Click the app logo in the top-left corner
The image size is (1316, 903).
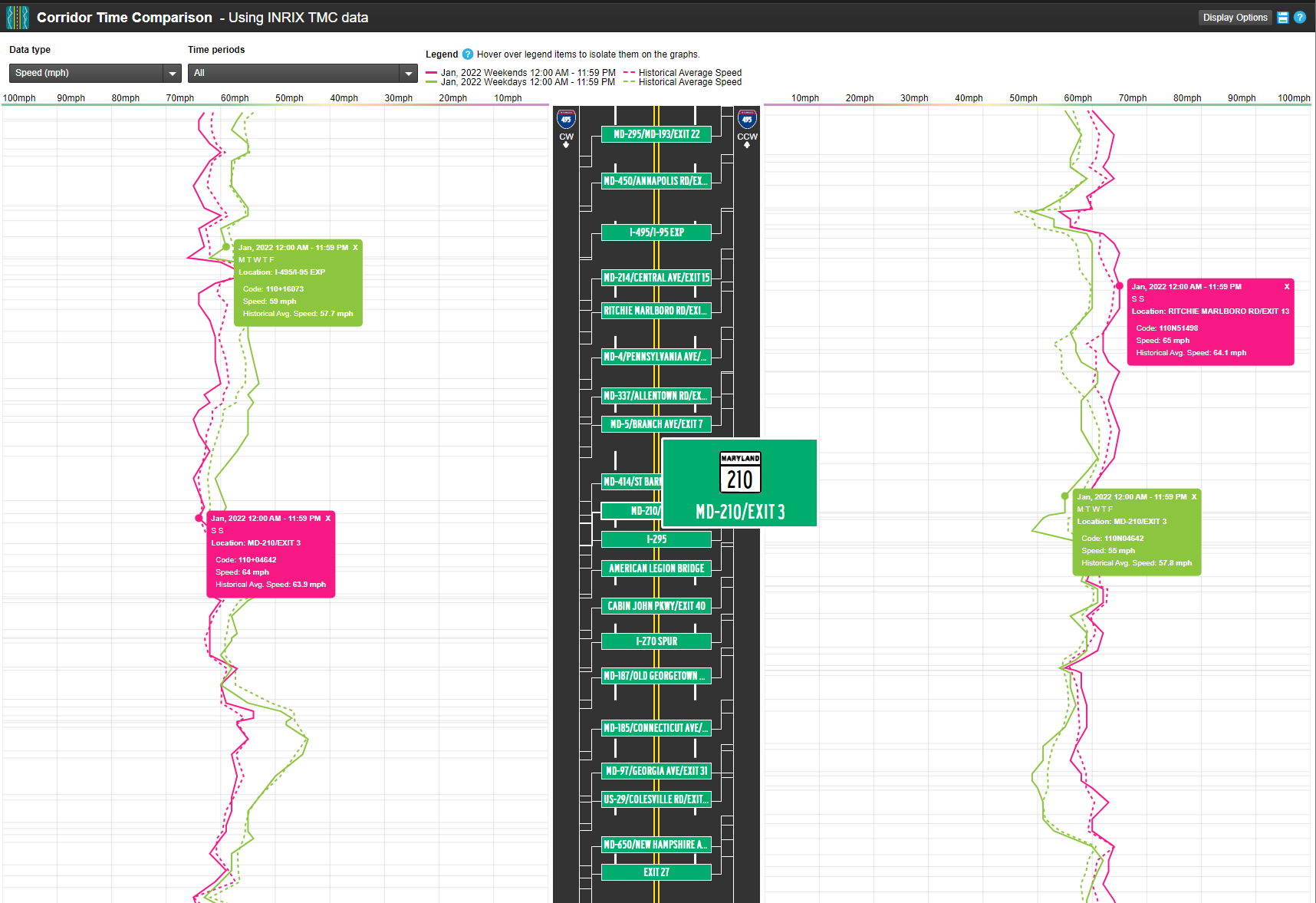pos(16,17)
